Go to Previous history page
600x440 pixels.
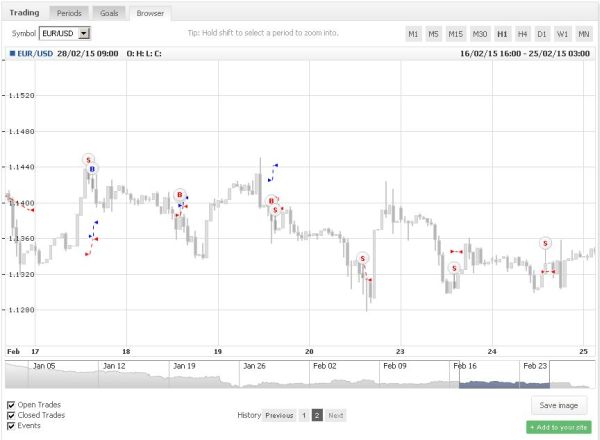click(x=280, y=415)
